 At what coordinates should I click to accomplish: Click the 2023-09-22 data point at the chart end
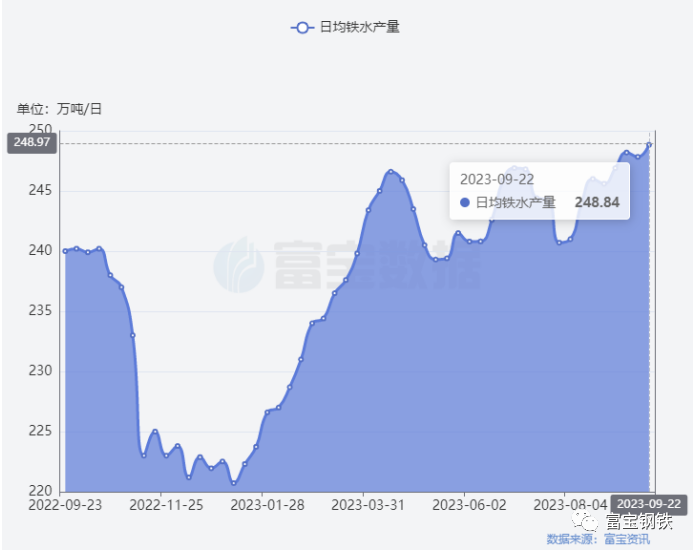point(649,145)
